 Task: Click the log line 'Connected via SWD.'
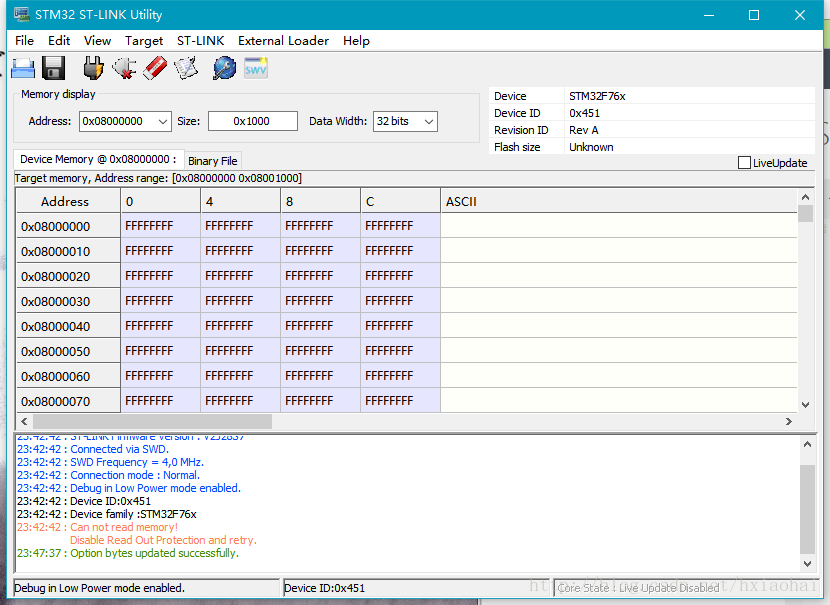[x=93, y=449]
